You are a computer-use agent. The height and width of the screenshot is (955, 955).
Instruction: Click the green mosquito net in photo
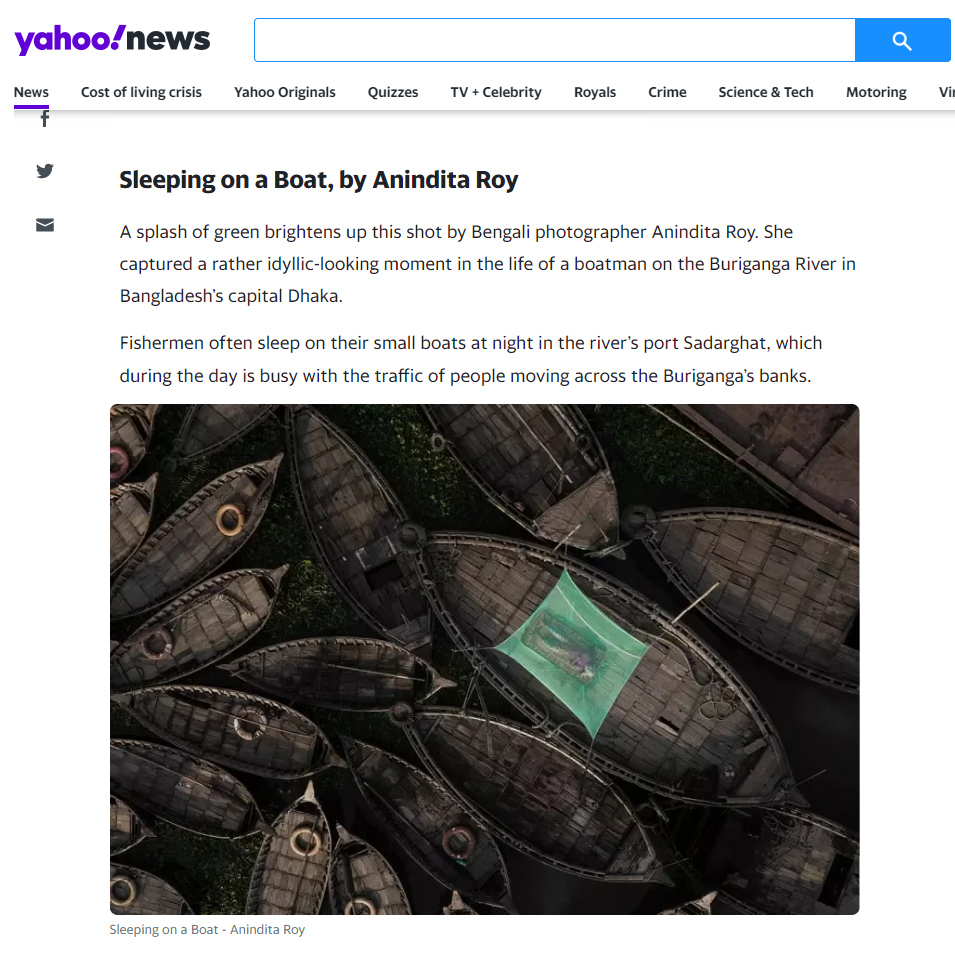click(x=570, y=652)
